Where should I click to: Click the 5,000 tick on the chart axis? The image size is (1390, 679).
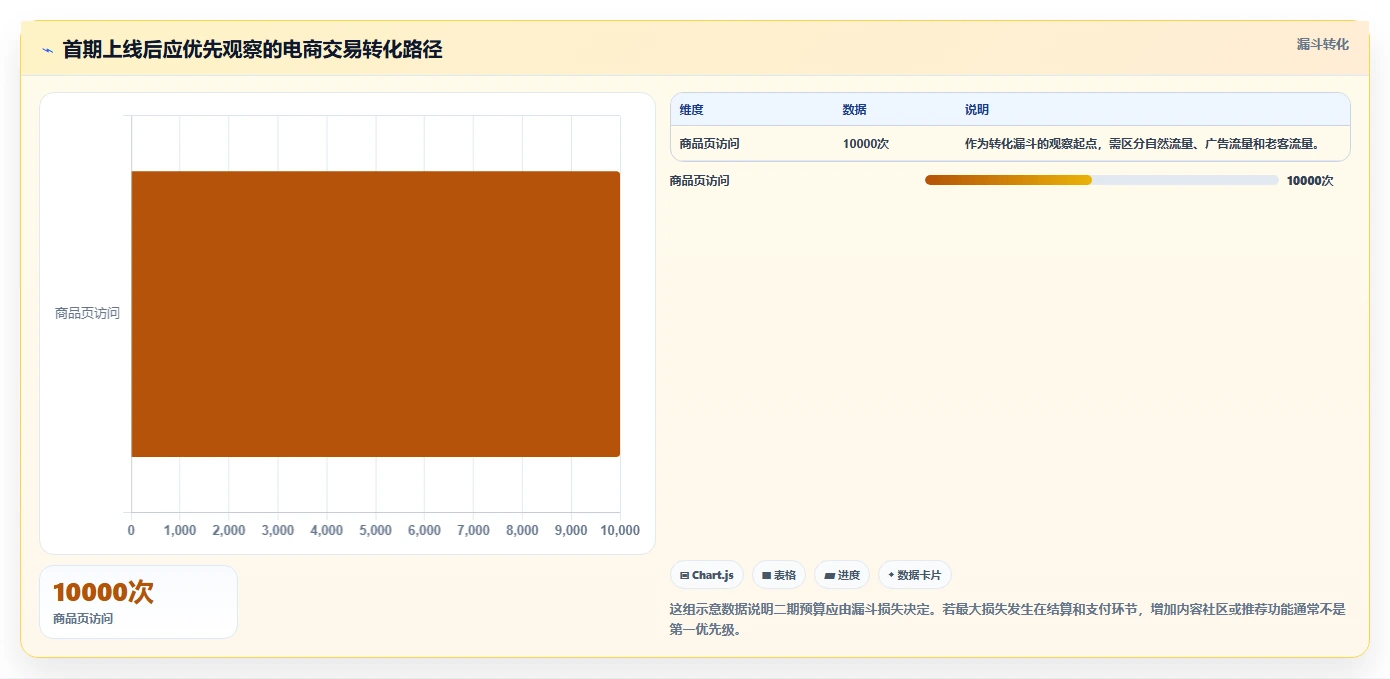(375, 531)
